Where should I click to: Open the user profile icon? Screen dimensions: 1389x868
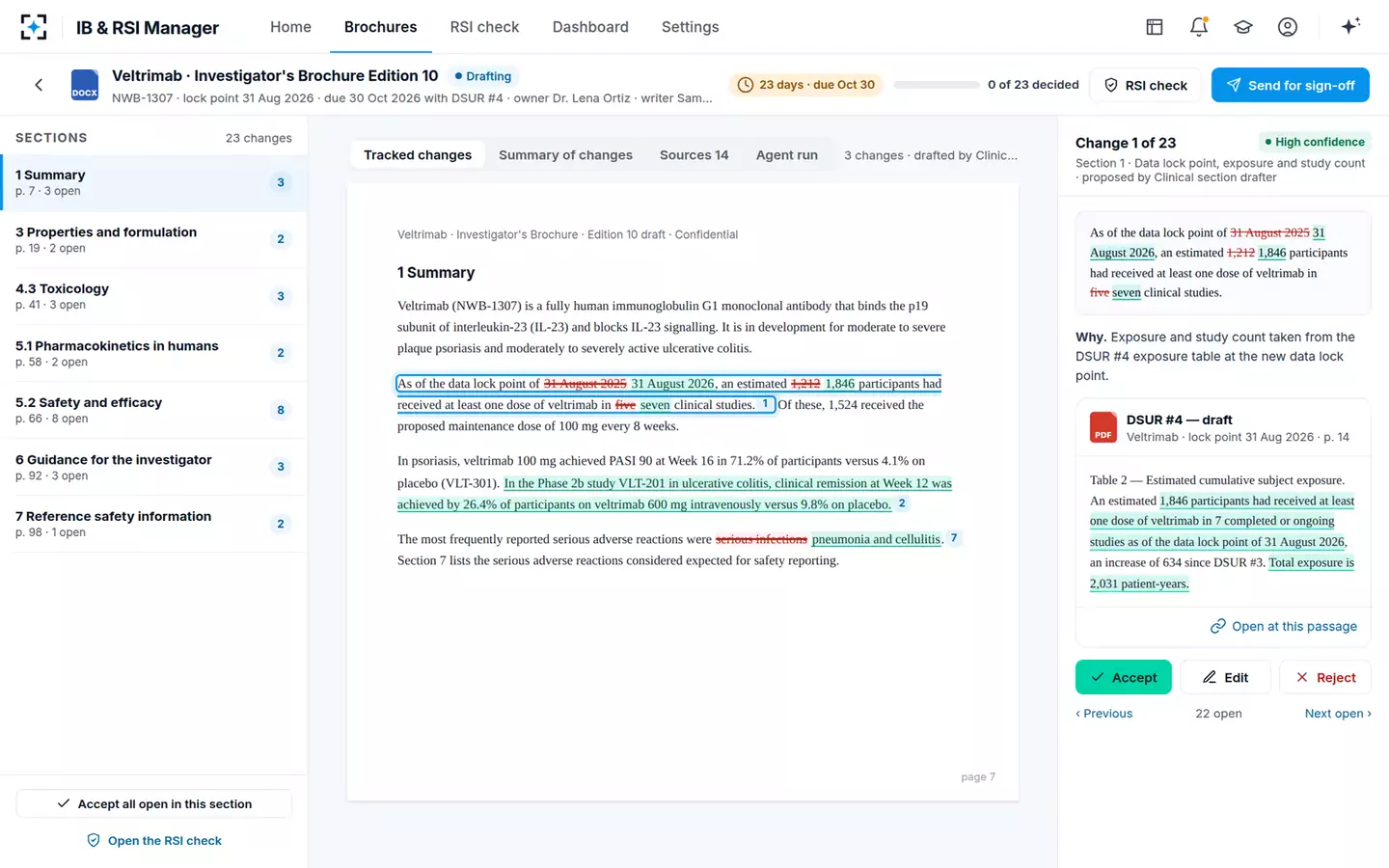(x=1288, y=27)
